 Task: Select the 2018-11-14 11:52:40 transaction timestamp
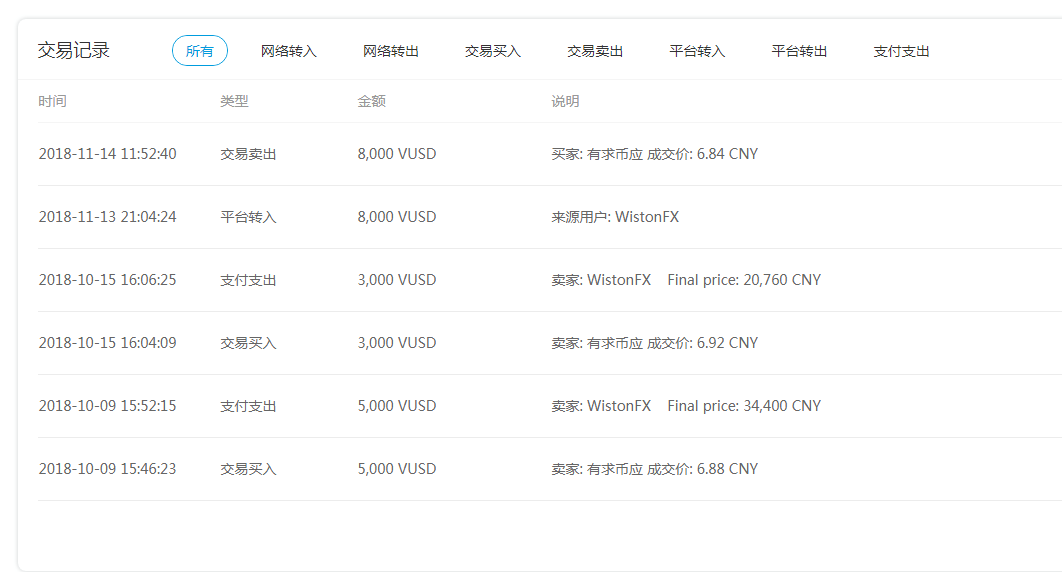pyautogui.click(x=107, y=154)
